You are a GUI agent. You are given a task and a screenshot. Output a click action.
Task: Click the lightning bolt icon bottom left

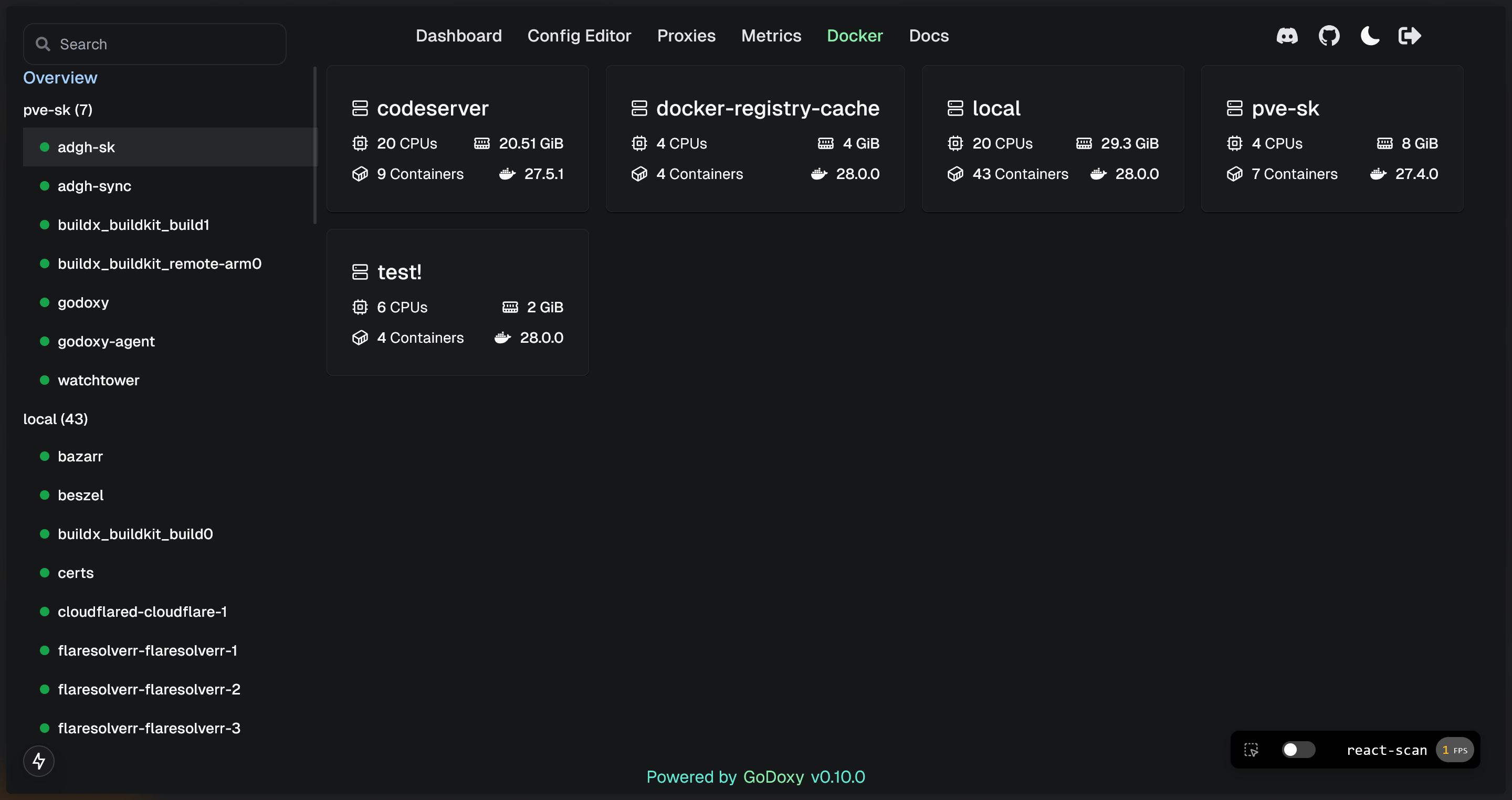(x=38, y=761)
